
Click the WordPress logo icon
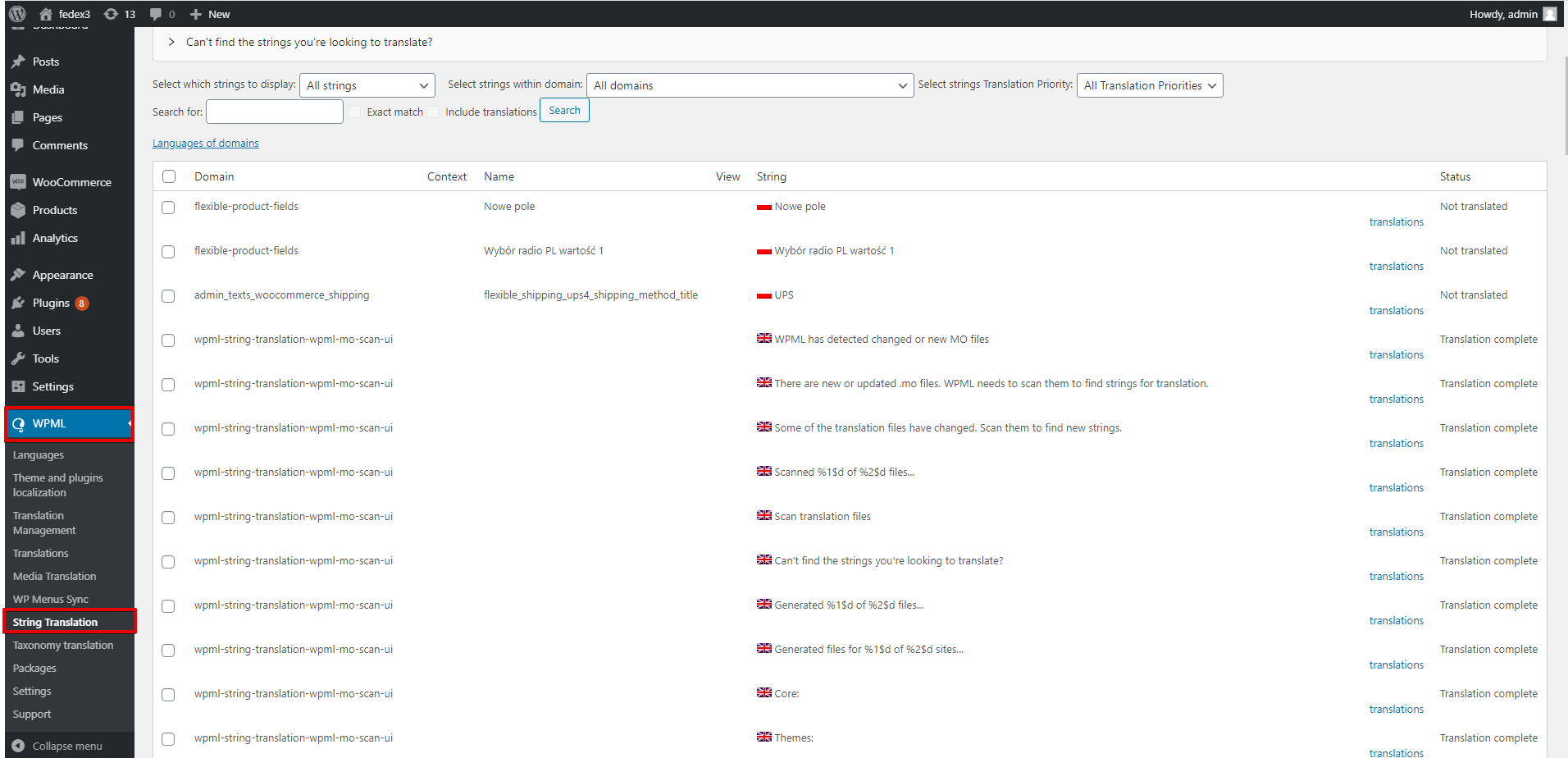coord(17,14)
